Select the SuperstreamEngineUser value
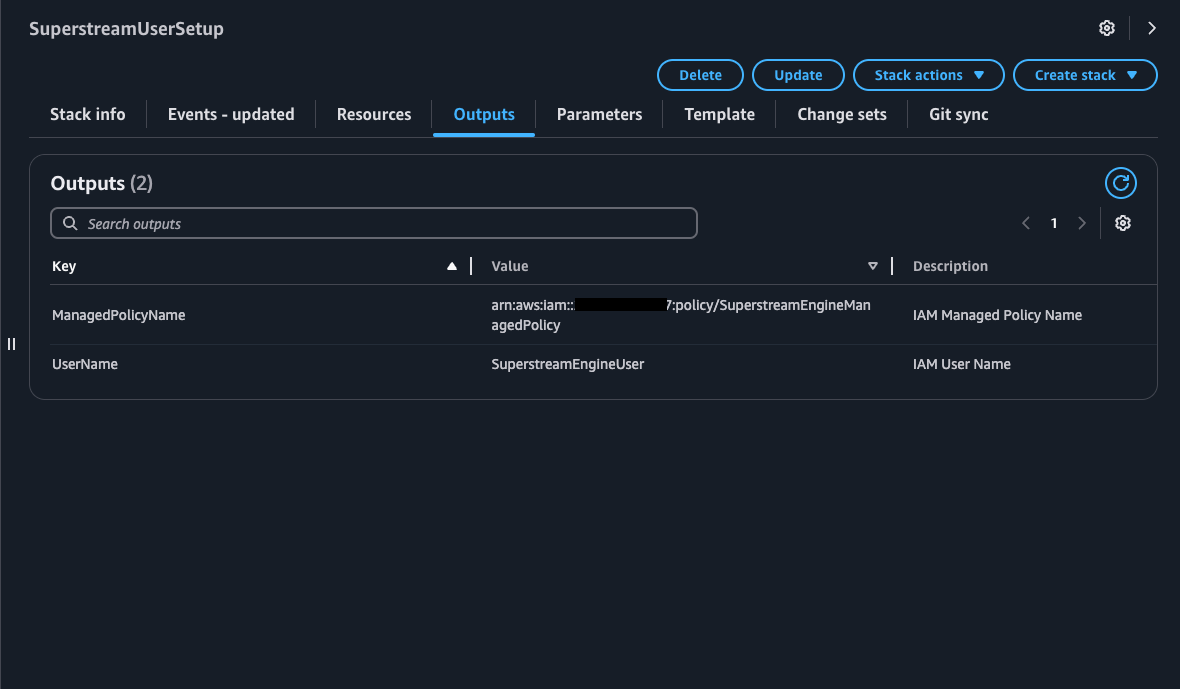Image resolution: width=1180 pixels, height=689 pixels. point(567,364)
